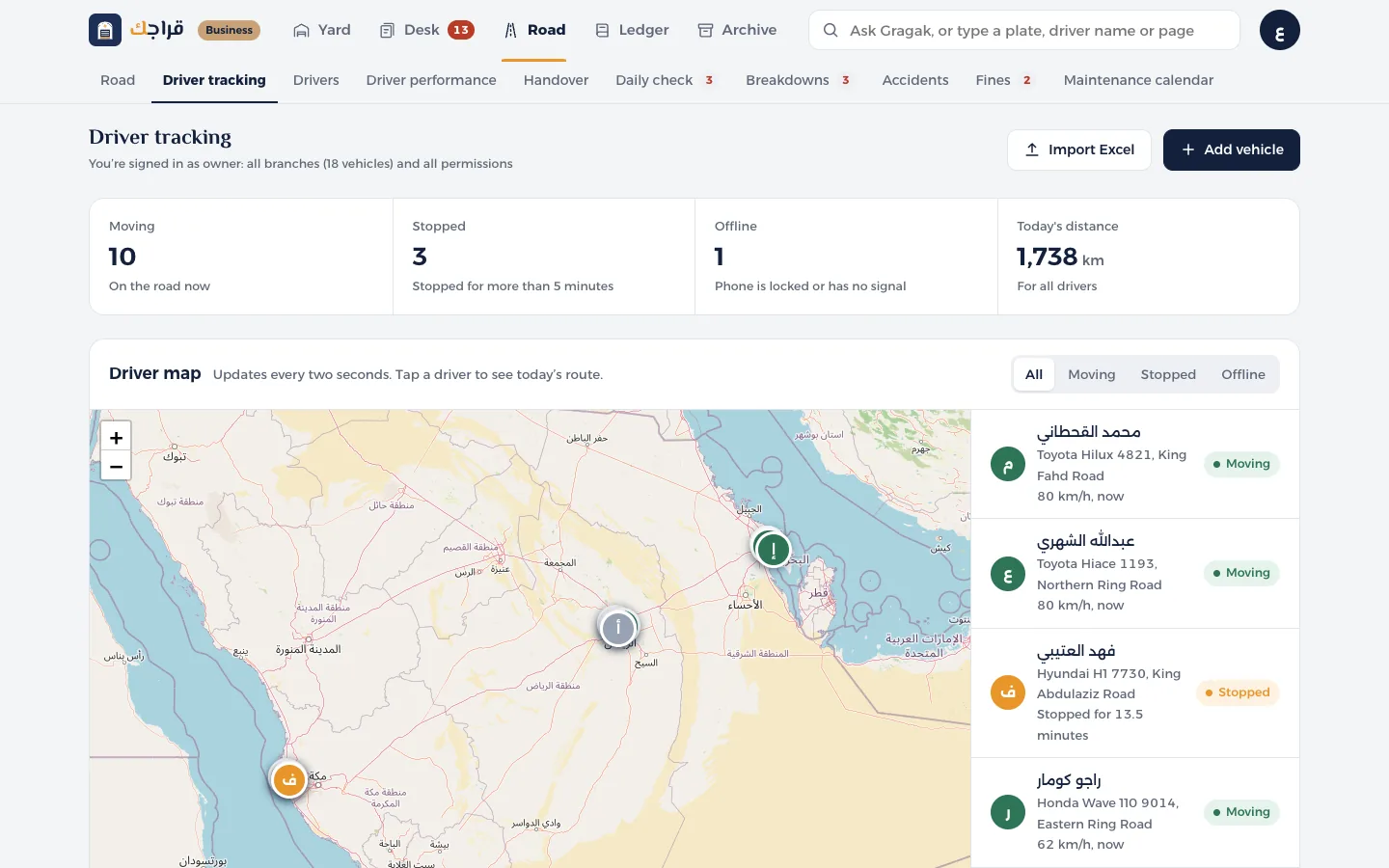Filter driver map by Offline

[1243, 374]
